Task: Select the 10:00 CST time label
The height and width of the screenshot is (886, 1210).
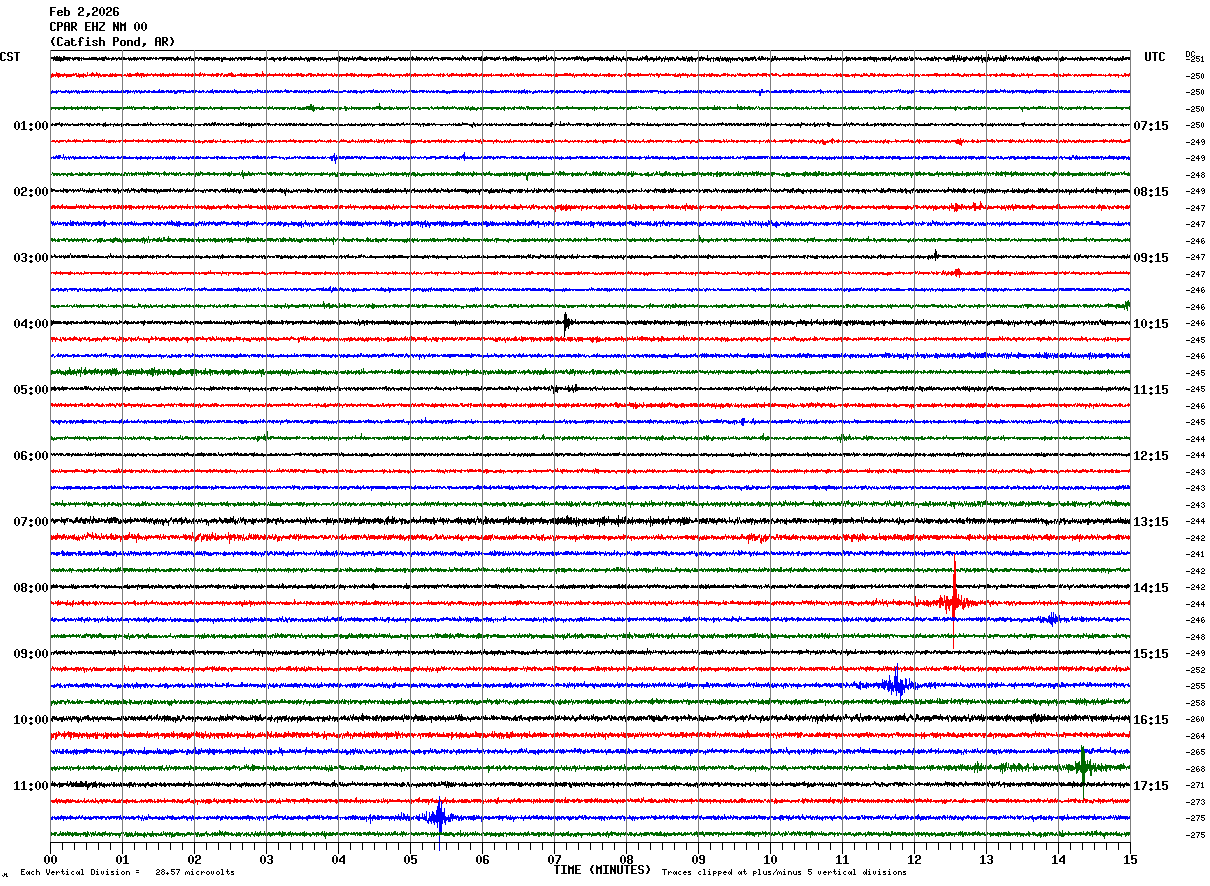Action: tap(31, 720)
